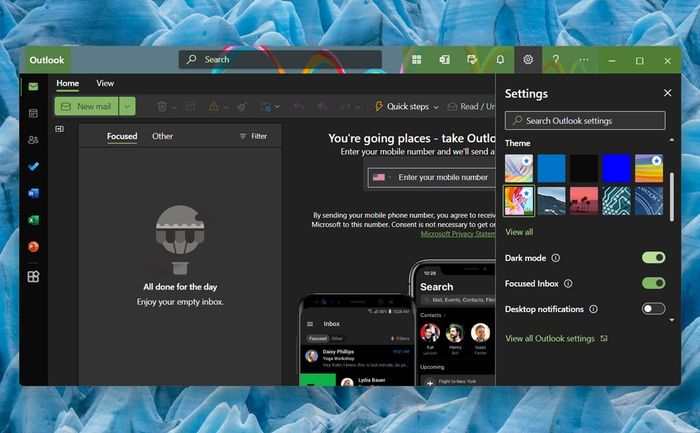Open the Mail module in the sidebar
Viewport: 700px width, 433px height.
click(x=33, y=86)
